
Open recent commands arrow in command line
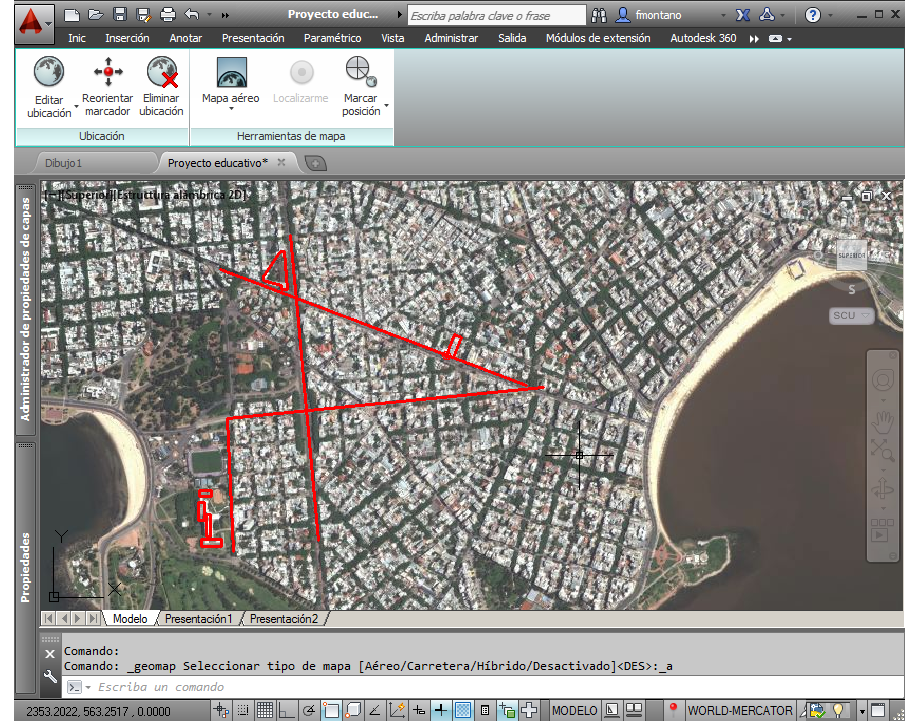[x=88, y=687]
